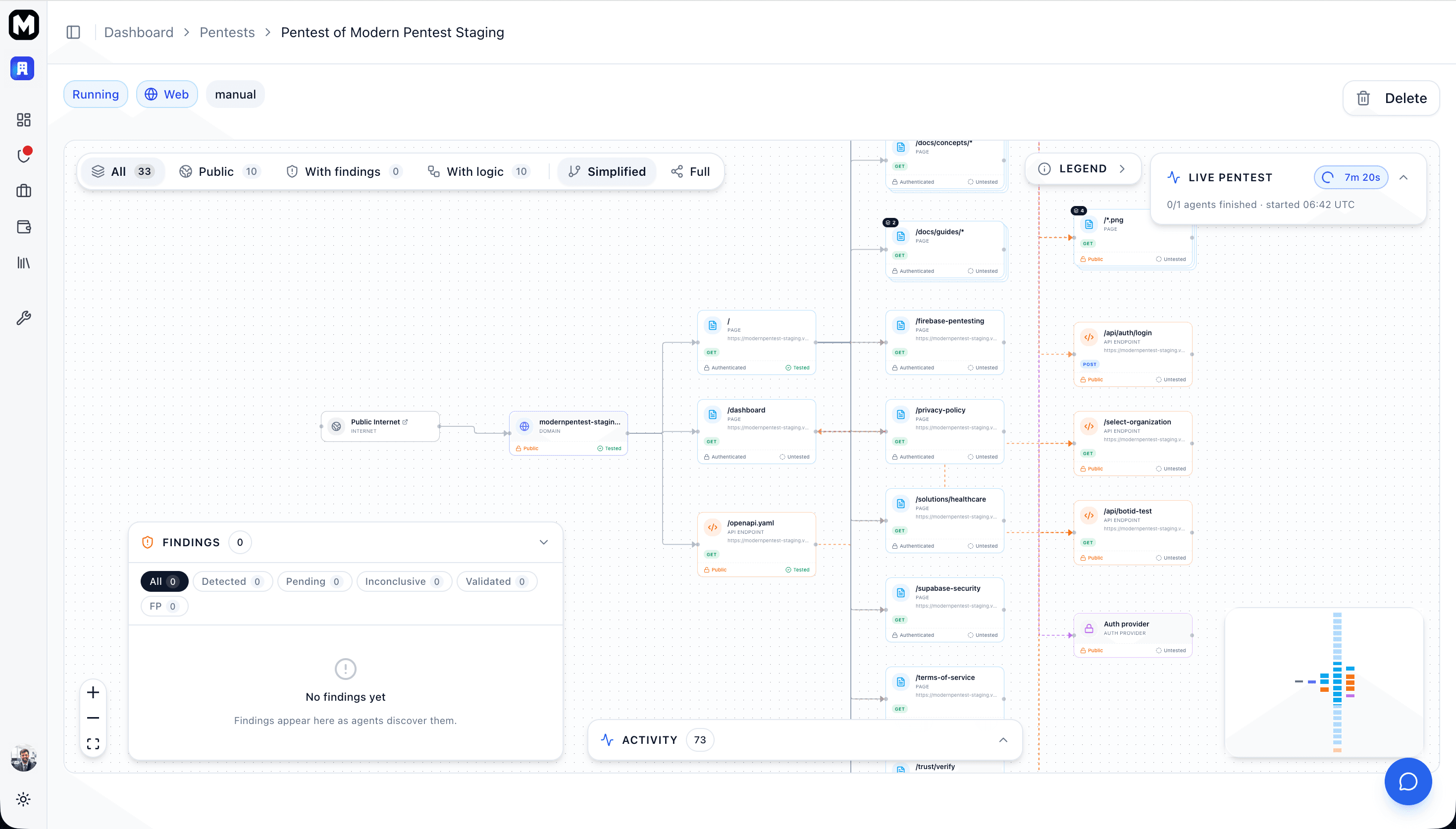This screenshot has height=829, width=1456.
Task: Filter nodes With findings
Action: [x=344, y=171]
